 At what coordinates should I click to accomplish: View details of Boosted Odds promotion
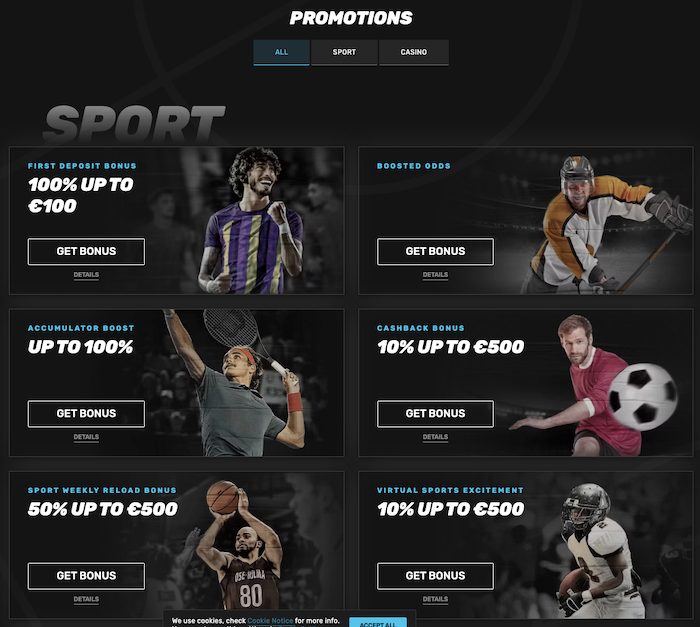click(x=435, y=275)
